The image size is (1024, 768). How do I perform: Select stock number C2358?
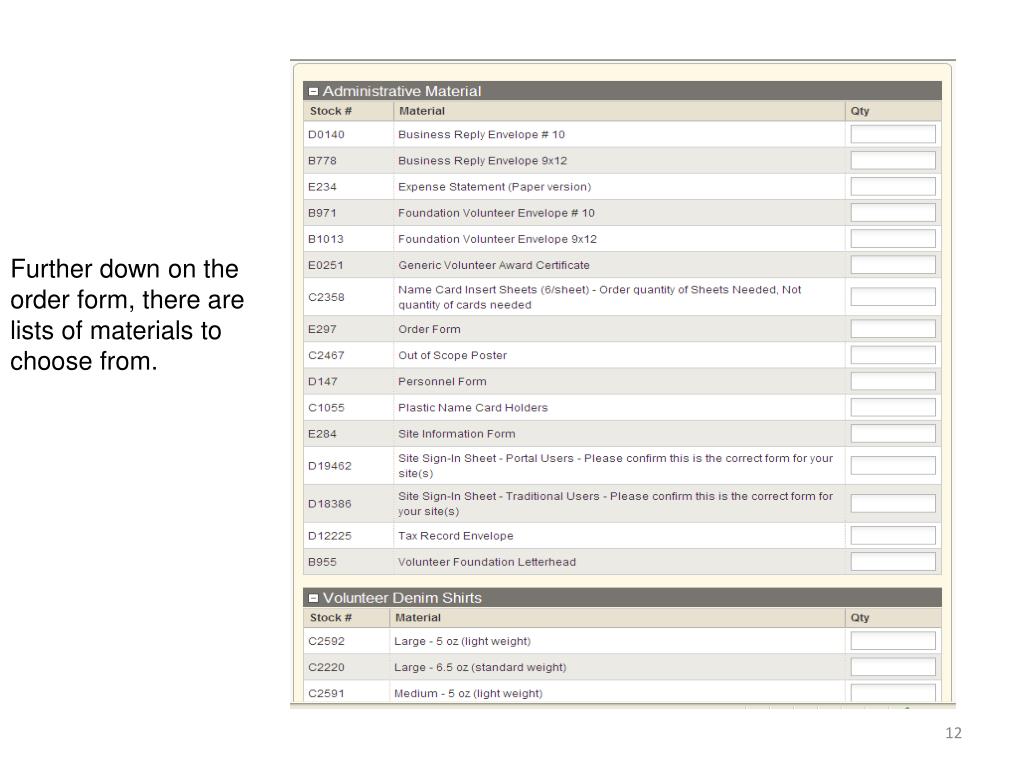(x=326, y=297)
